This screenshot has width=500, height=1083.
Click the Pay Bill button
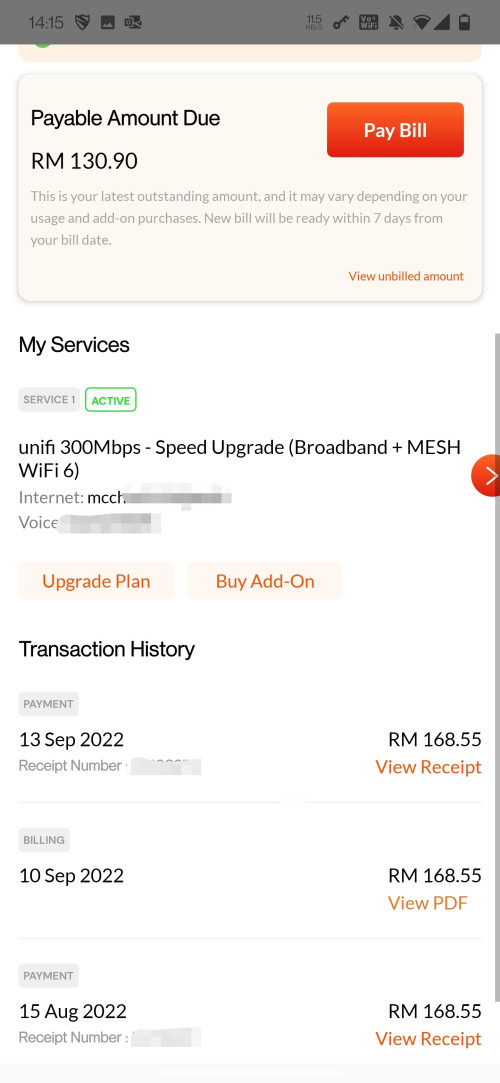(x=395, y=130)
